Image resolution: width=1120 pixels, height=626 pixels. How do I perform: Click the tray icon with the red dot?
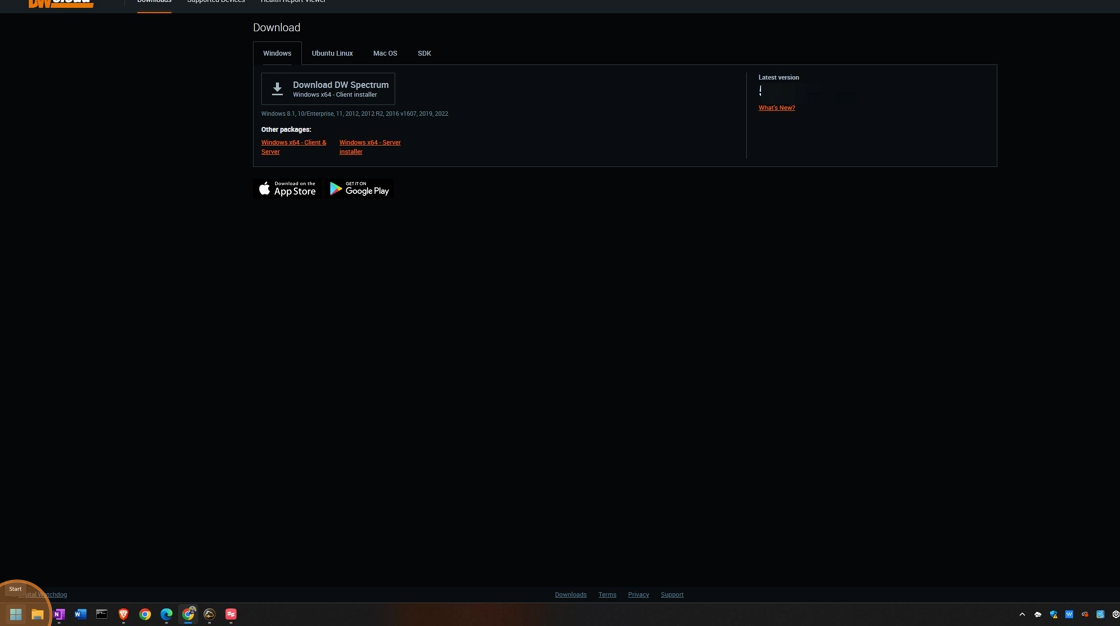tap(1085, 614)
